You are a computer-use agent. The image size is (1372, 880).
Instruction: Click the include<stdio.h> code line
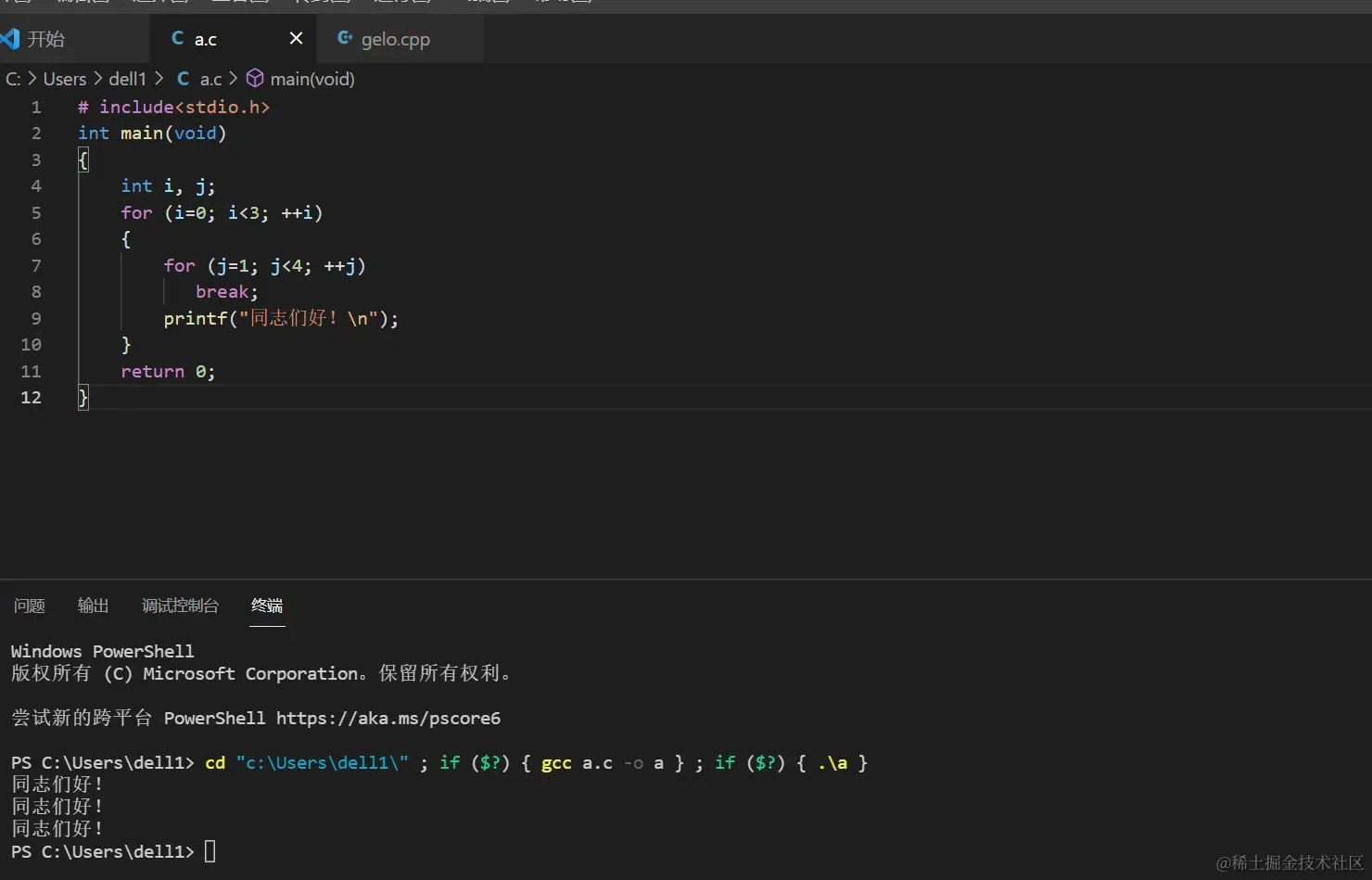[x=174, y=107]
